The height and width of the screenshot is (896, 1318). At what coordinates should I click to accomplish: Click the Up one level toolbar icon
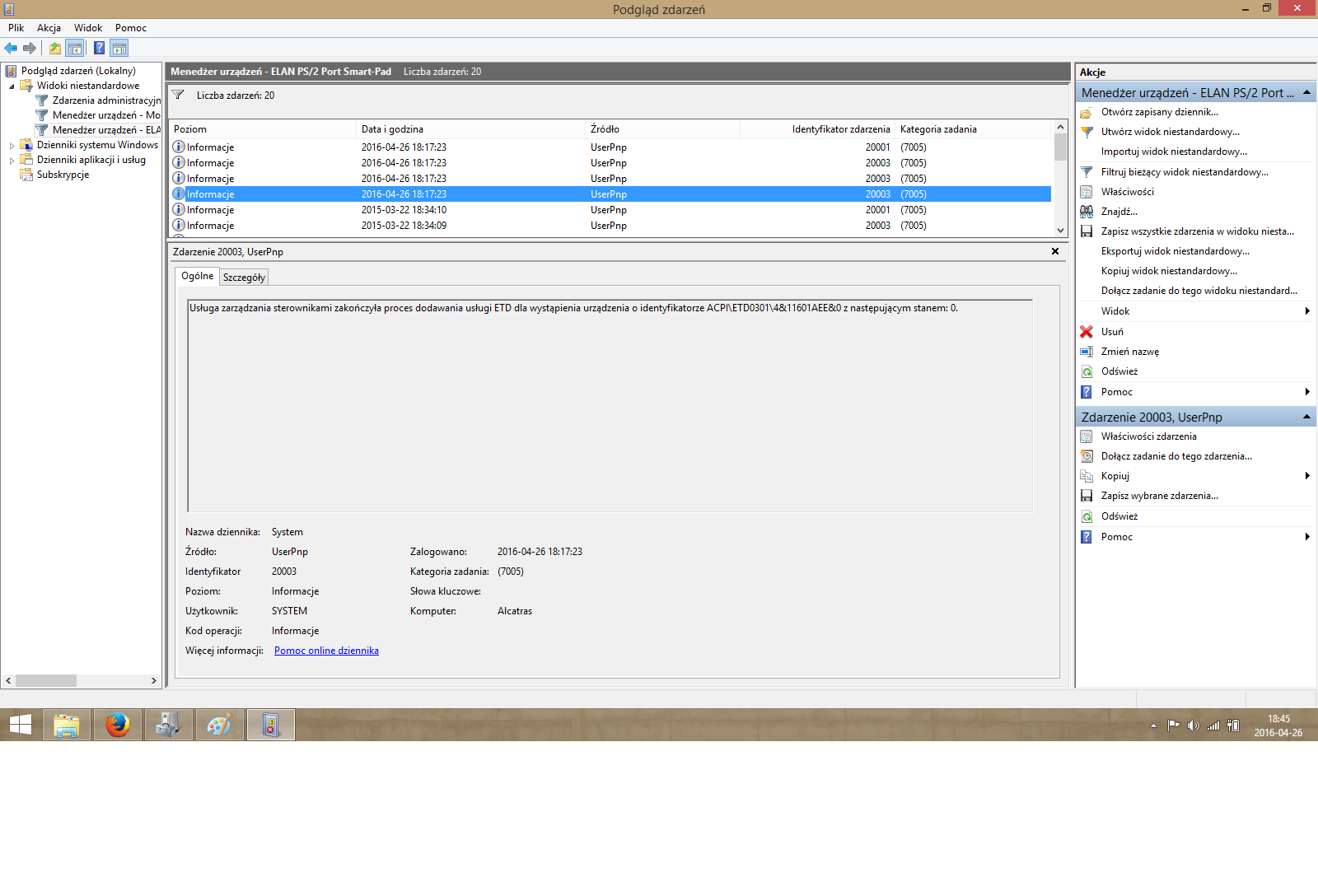(x=55, y=48)
